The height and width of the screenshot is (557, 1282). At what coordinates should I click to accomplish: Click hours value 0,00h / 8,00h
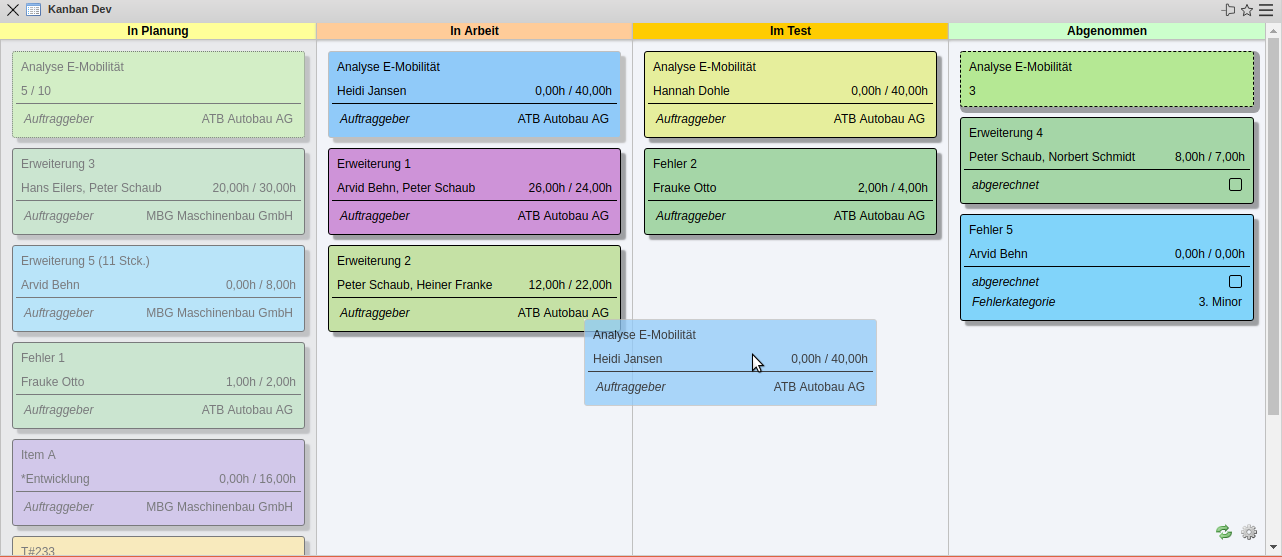pos(261,285)
